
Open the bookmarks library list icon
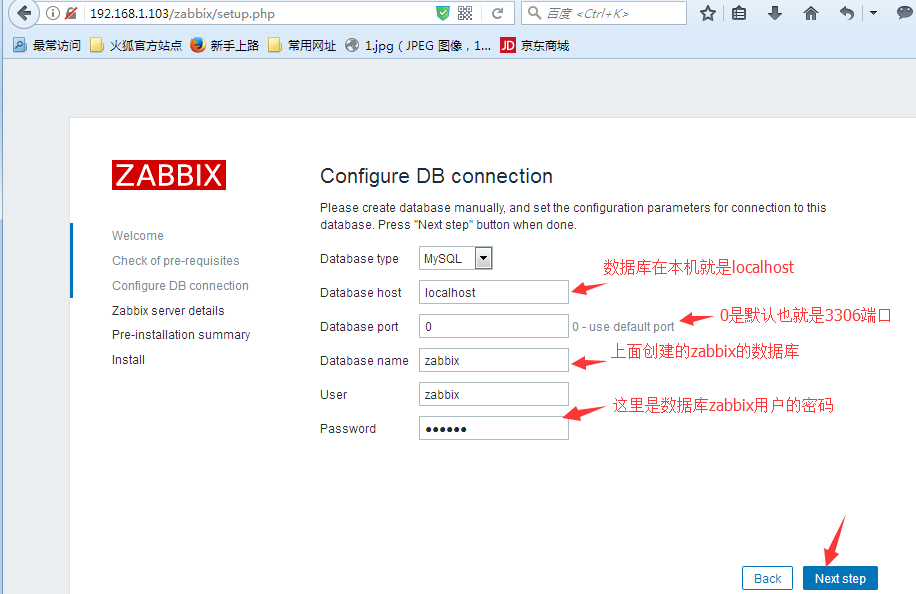[x=739, y=13]
